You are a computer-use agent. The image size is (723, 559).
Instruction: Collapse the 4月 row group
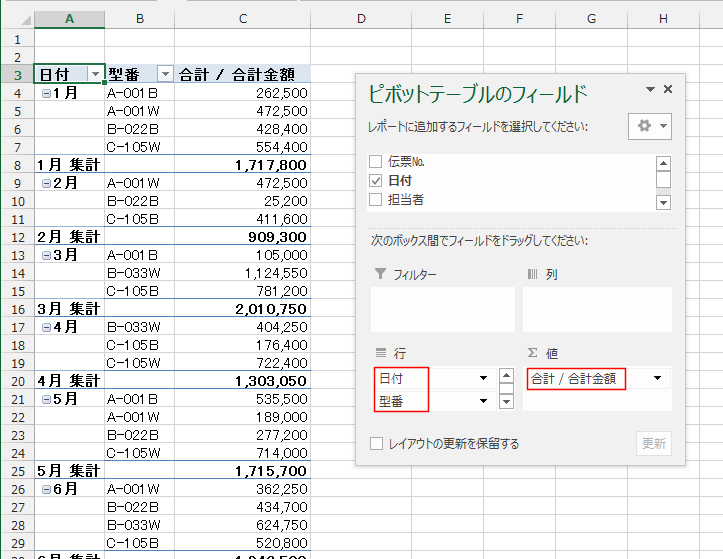pos(47,327)
